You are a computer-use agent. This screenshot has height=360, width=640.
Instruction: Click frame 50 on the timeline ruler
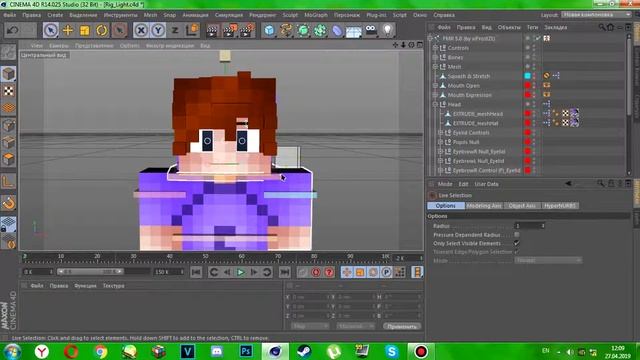click(x=205, y=257)
